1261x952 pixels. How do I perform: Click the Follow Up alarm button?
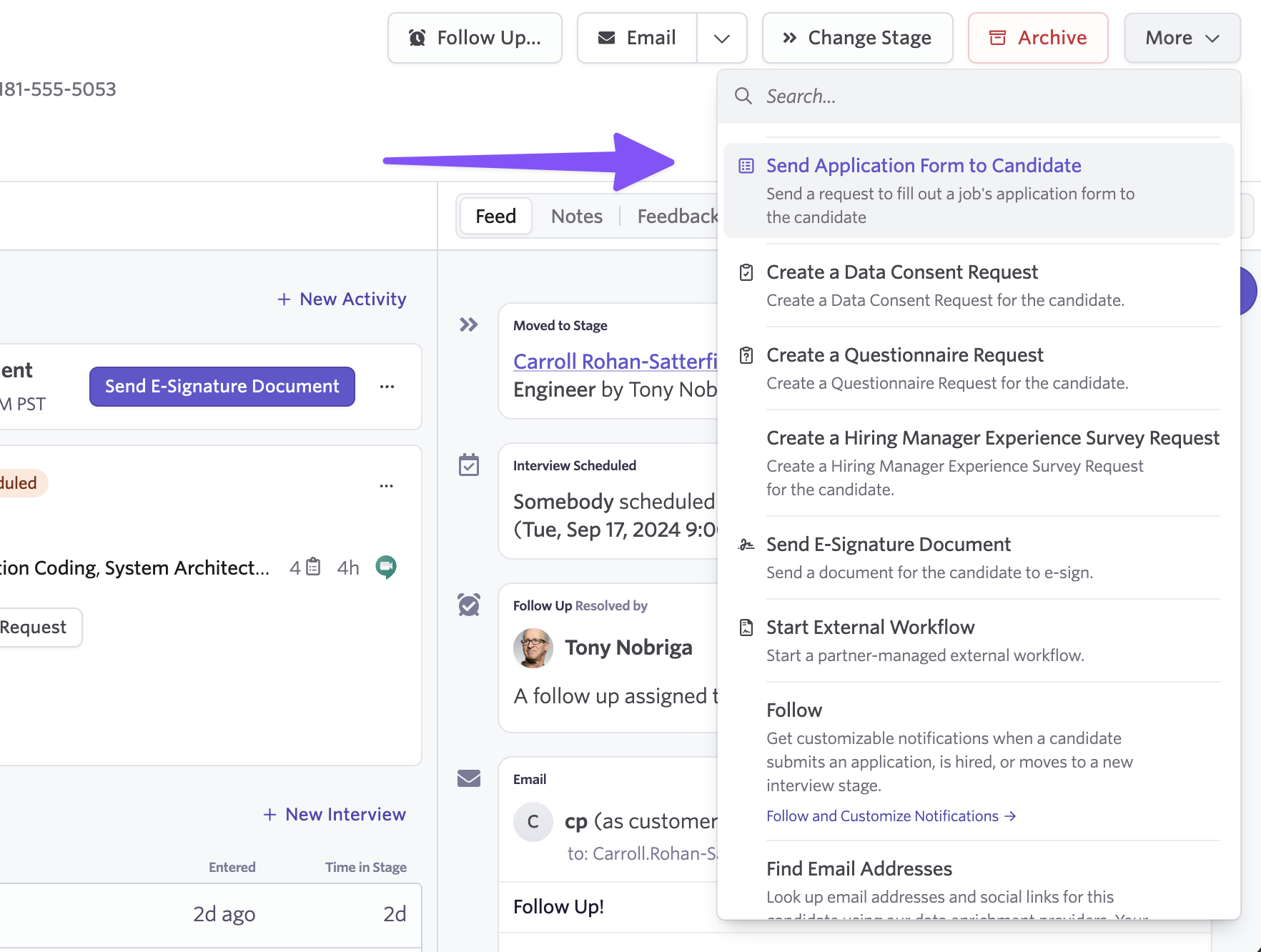[475, 38]
